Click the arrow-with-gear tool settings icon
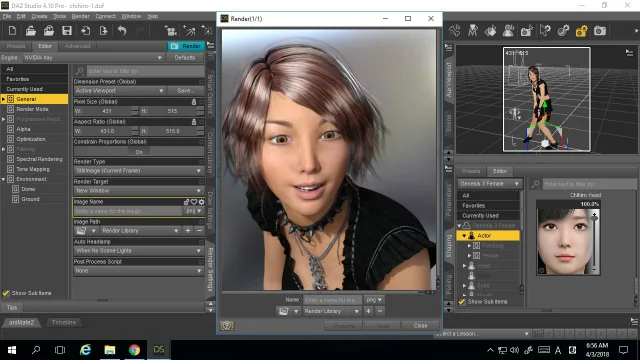This screenshot has height=360, width=640. point(545,31)
